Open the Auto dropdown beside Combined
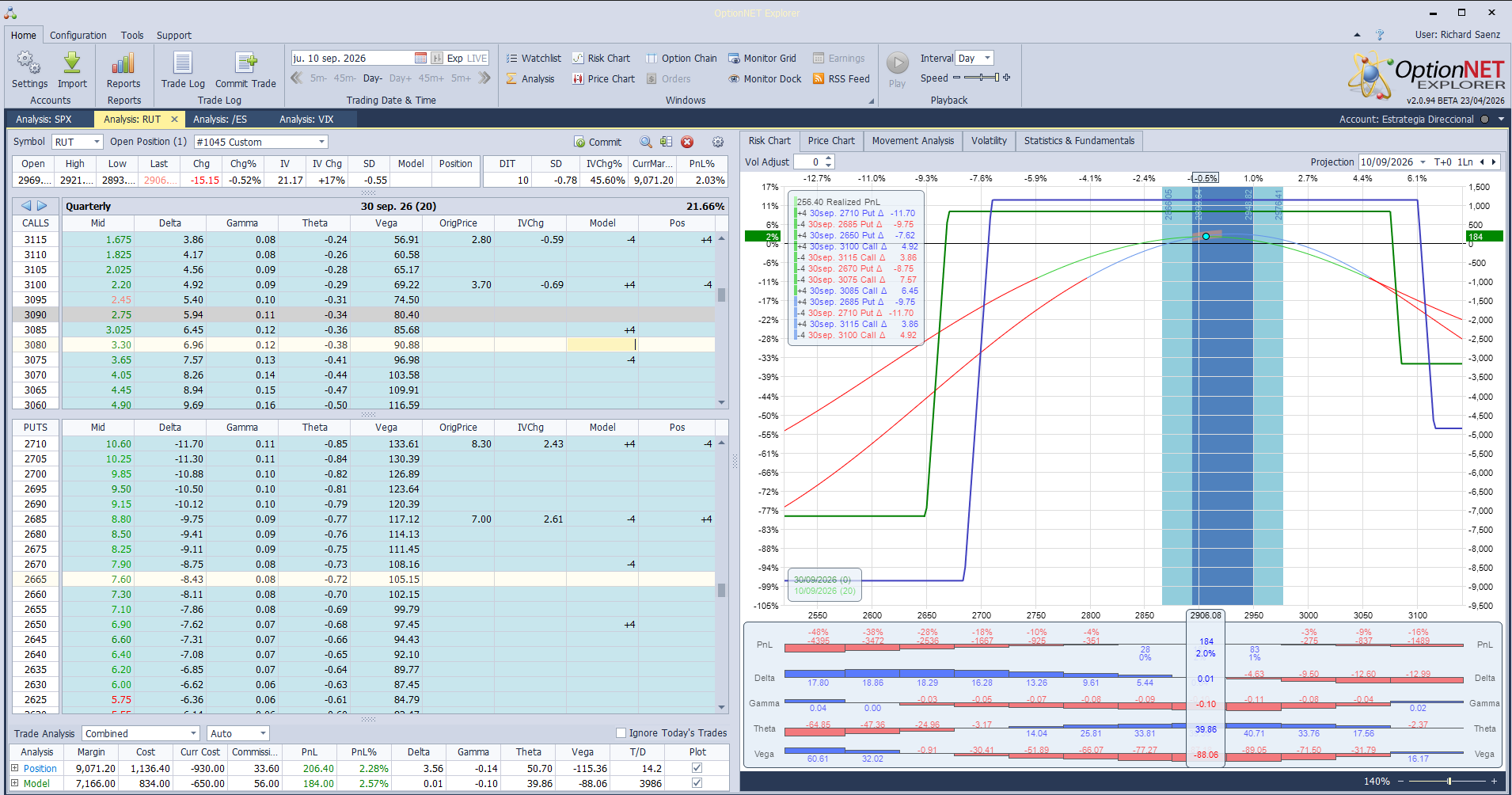1512x795 pixels. [263, 733]
